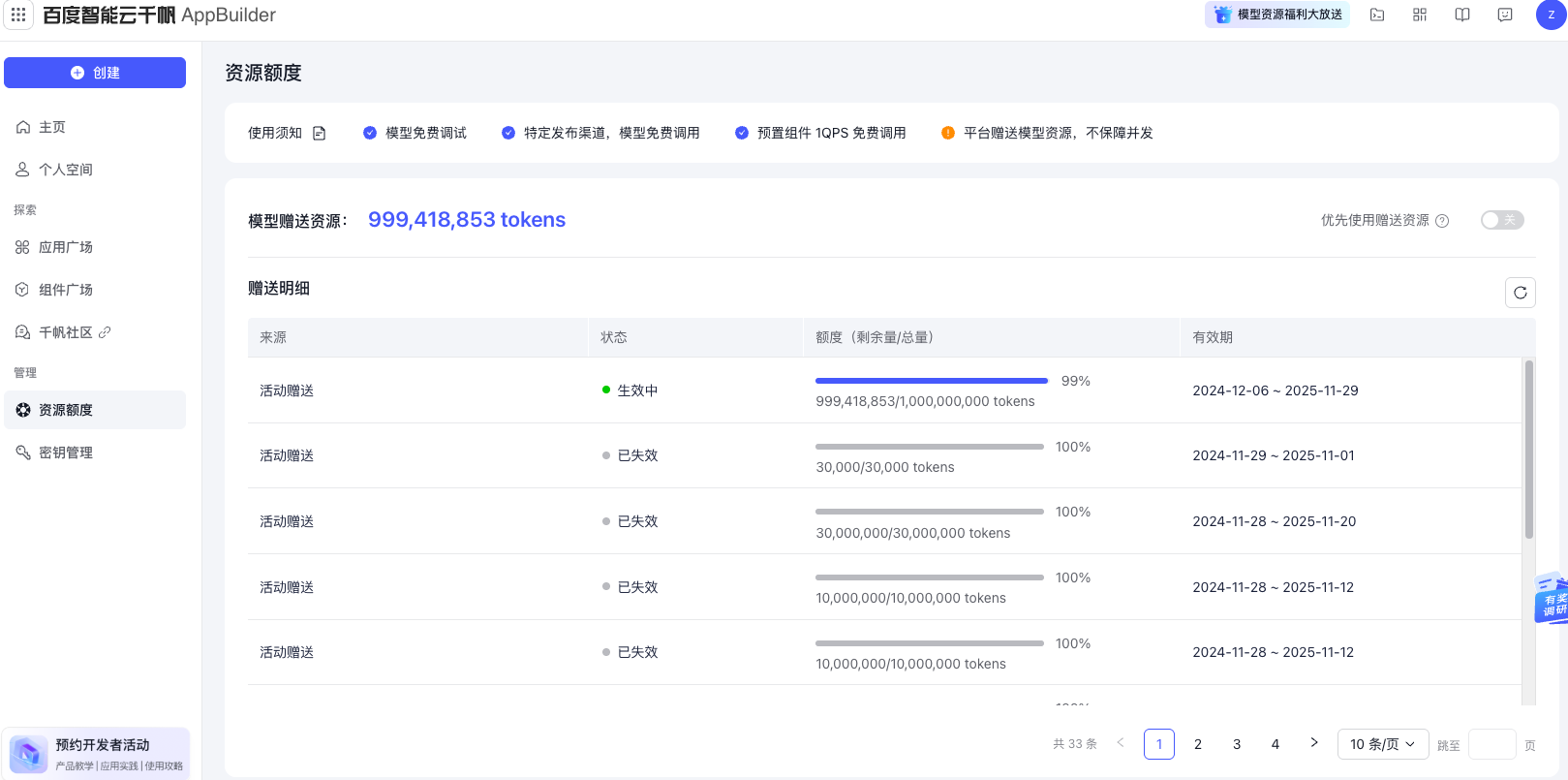Refresh the 赠送明细 table
Image resolution: width=1568 pixels, height=780 pixels.
pyautogui.click(x=1521, y=293)
